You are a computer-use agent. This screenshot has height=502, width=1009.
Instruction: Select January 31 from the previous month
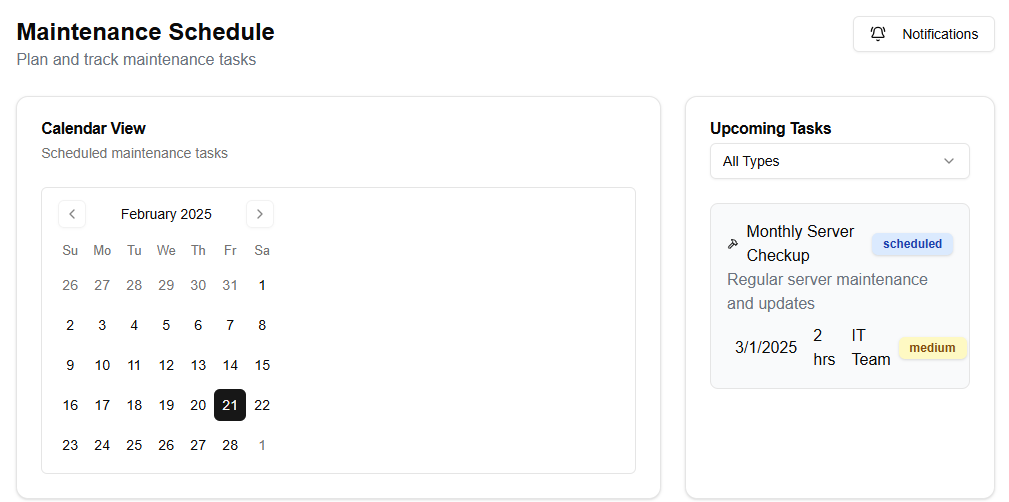[x=230, y=285]
